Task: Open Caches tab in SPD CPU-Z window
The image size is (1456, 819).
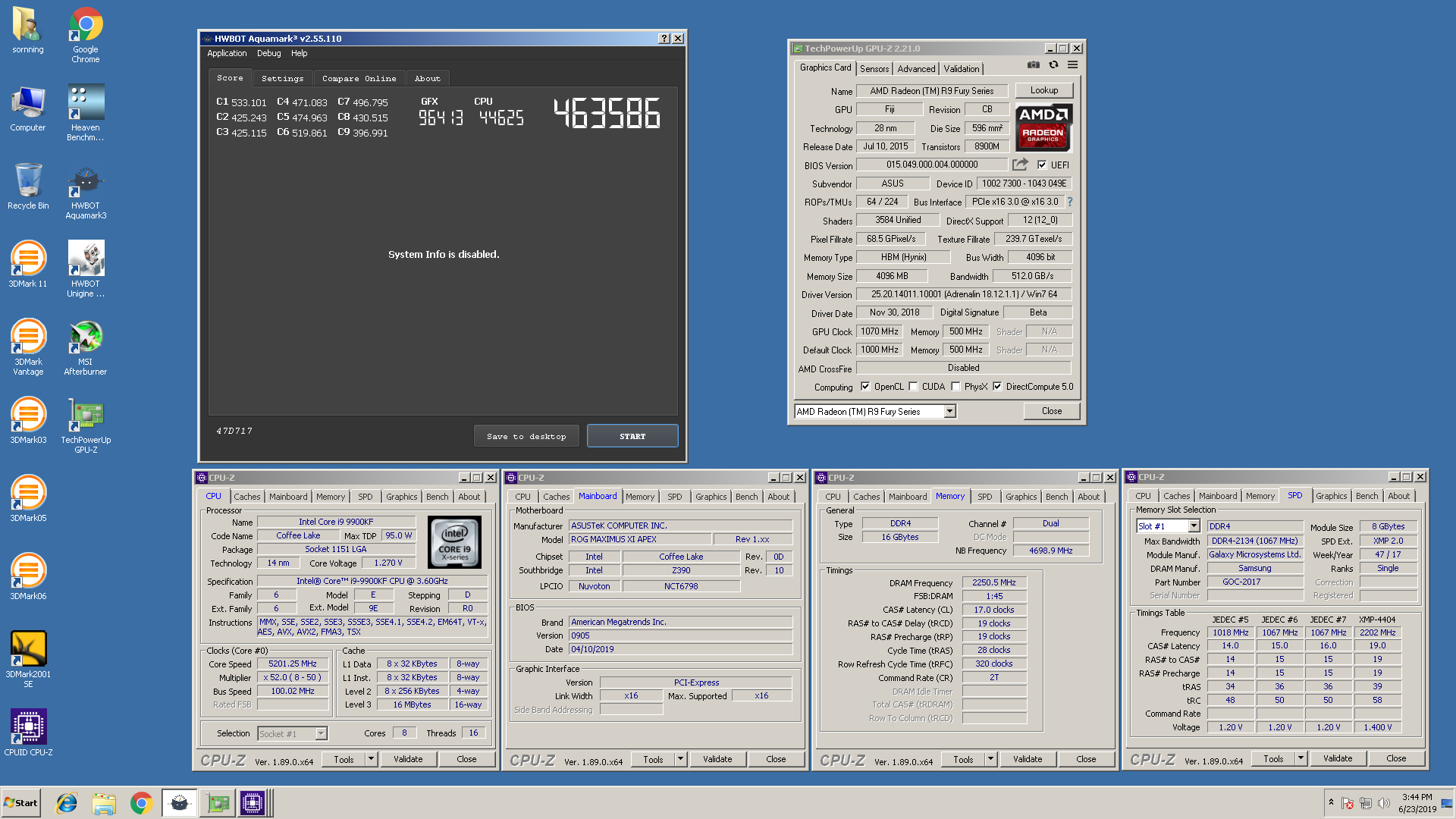Action: click(1176, 496)
